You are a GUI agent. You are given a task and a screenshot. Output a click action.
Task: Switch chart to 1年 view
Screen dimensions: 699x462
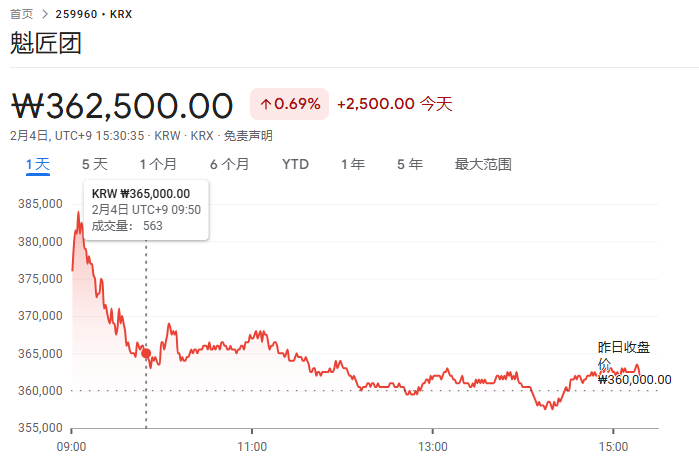point(353,164)
